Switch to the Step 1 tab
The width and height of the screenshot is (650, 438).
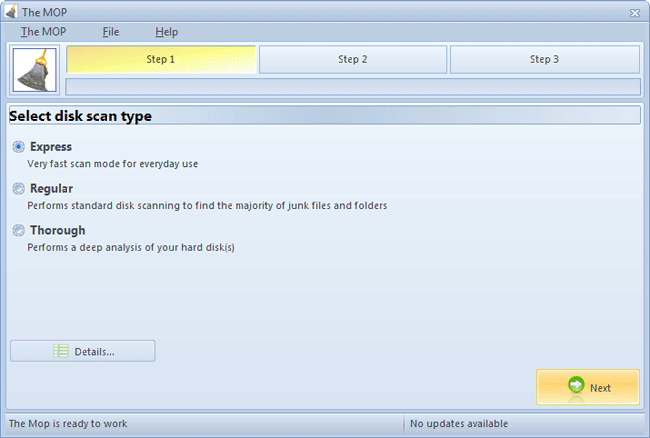pyautogui.click(x=161, y=60)
